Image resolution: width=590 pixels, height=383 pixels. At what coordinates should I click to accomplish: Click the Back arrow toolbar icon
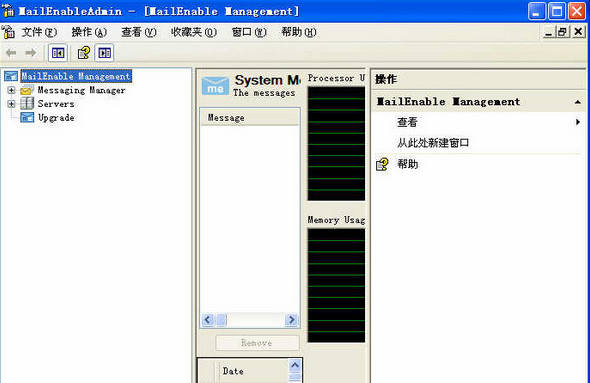tap(11, 53)
